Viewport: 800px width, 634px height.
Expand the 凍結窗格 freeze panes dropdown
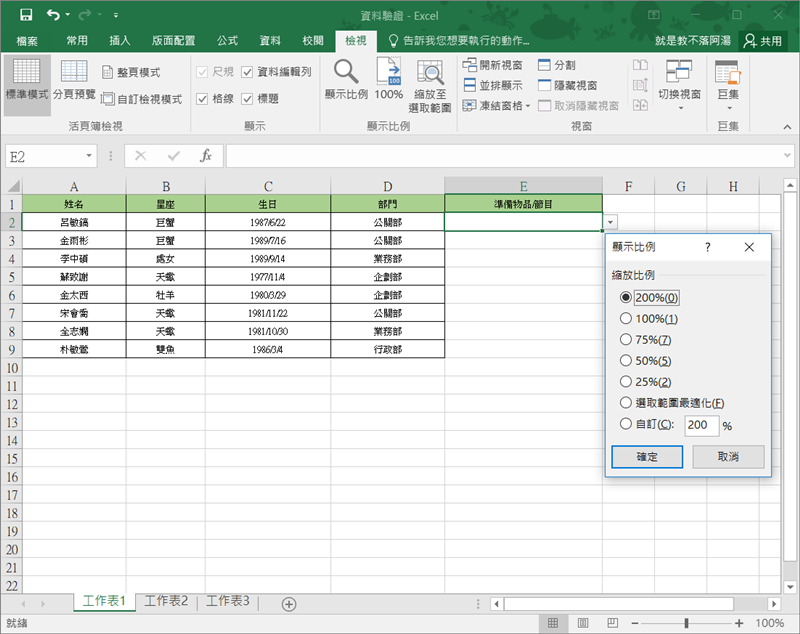[x=528, y=106]
